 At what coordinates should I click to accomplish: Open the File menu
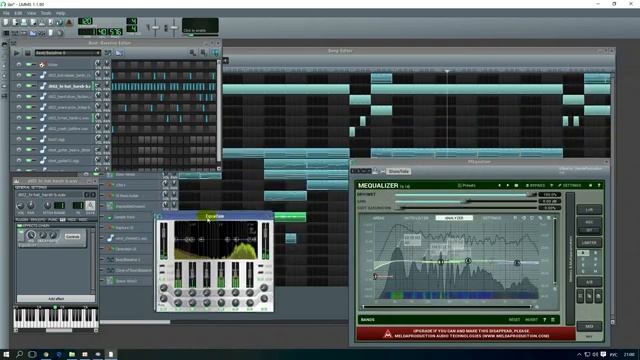point(6,13)
